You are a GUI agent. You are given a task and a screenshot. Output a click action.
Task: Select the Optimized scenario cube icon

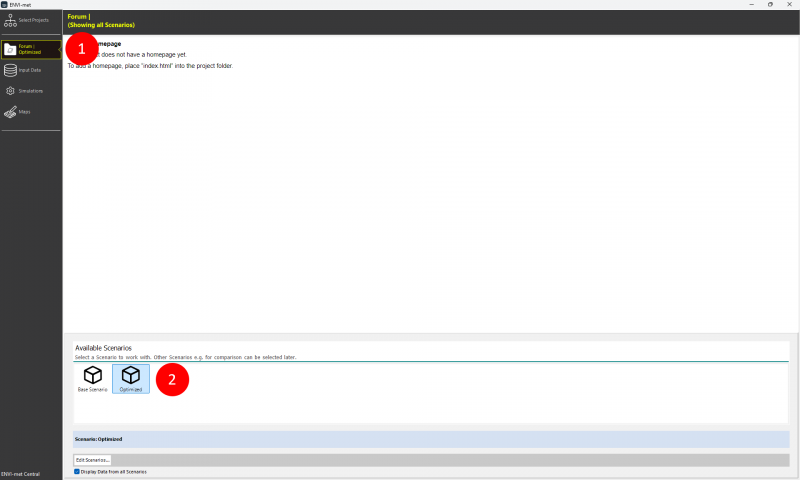pos(130,376)
